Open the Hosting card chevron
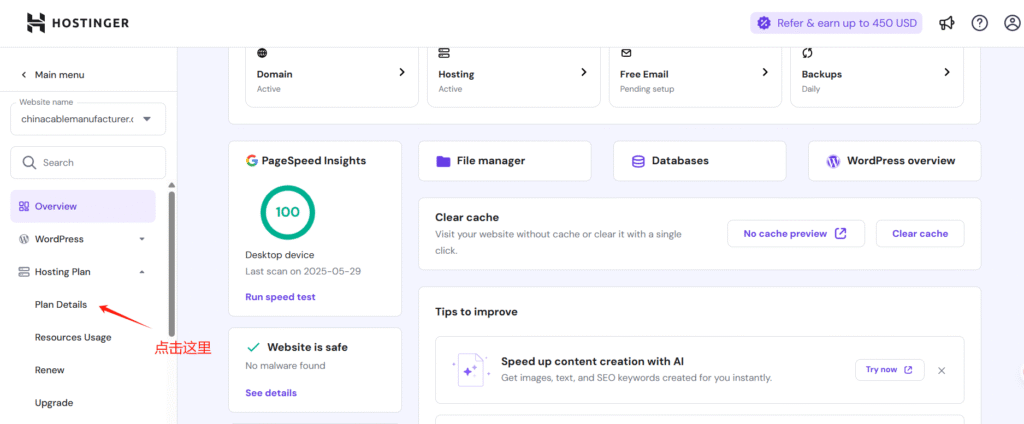The width and height of the screenshot is (1024, 424). tap(584, 72)
